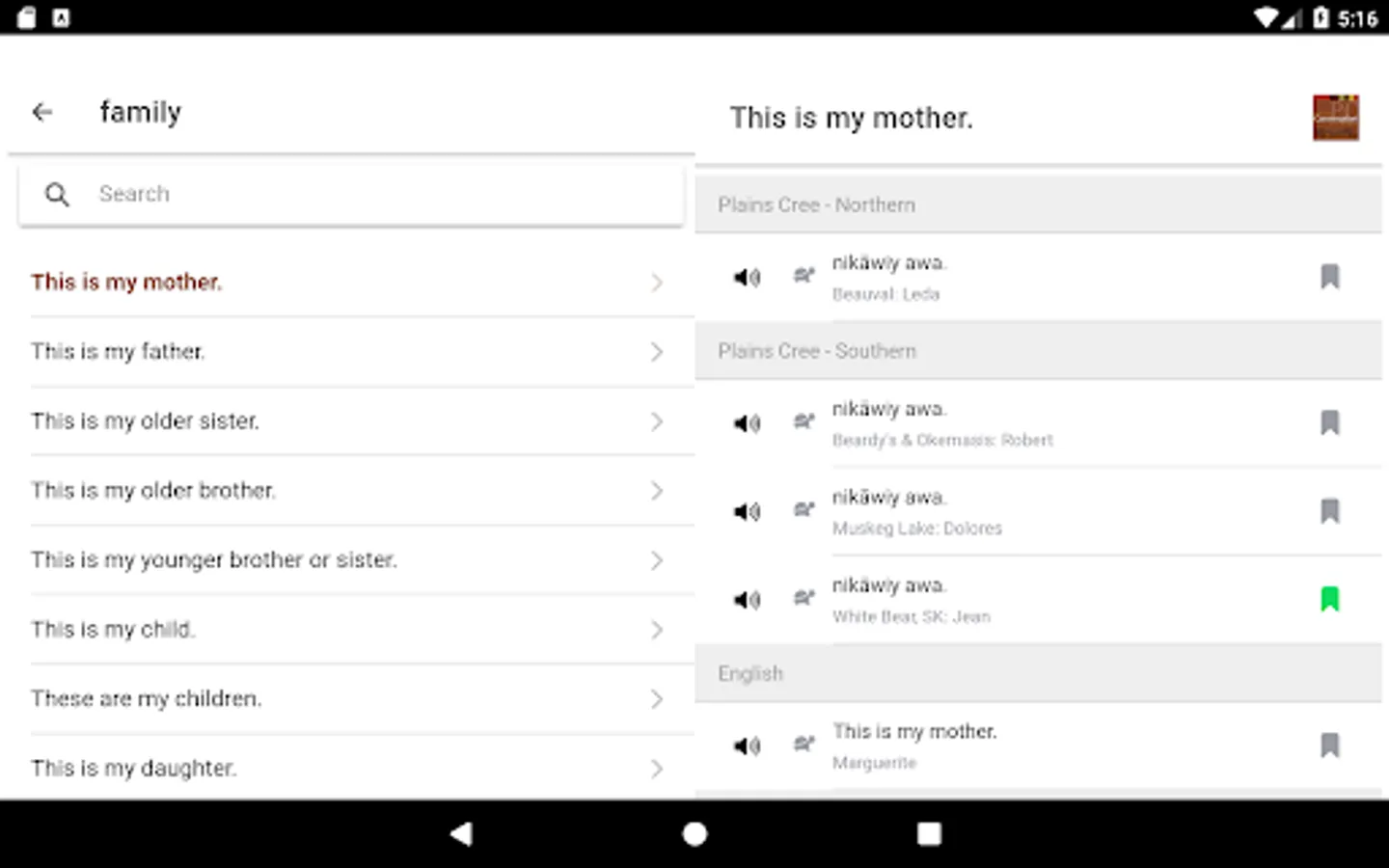Image resolution: width=1389 pixels, height=868 pixels.
Task: Play audio for Beardy's & Okemasis recording
Action: (747, 423)
